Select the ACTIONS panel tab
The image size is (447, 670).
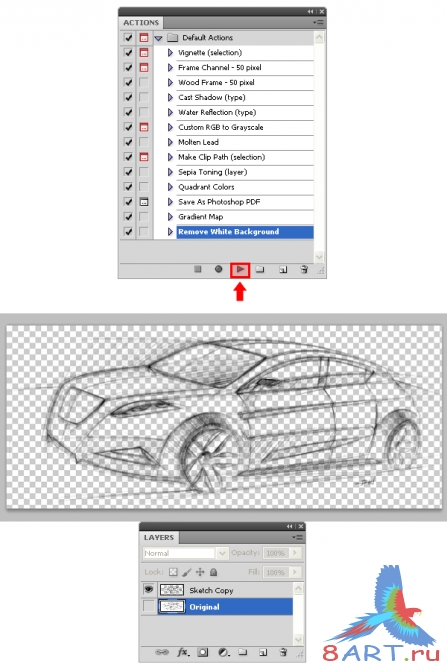(141, 23)
